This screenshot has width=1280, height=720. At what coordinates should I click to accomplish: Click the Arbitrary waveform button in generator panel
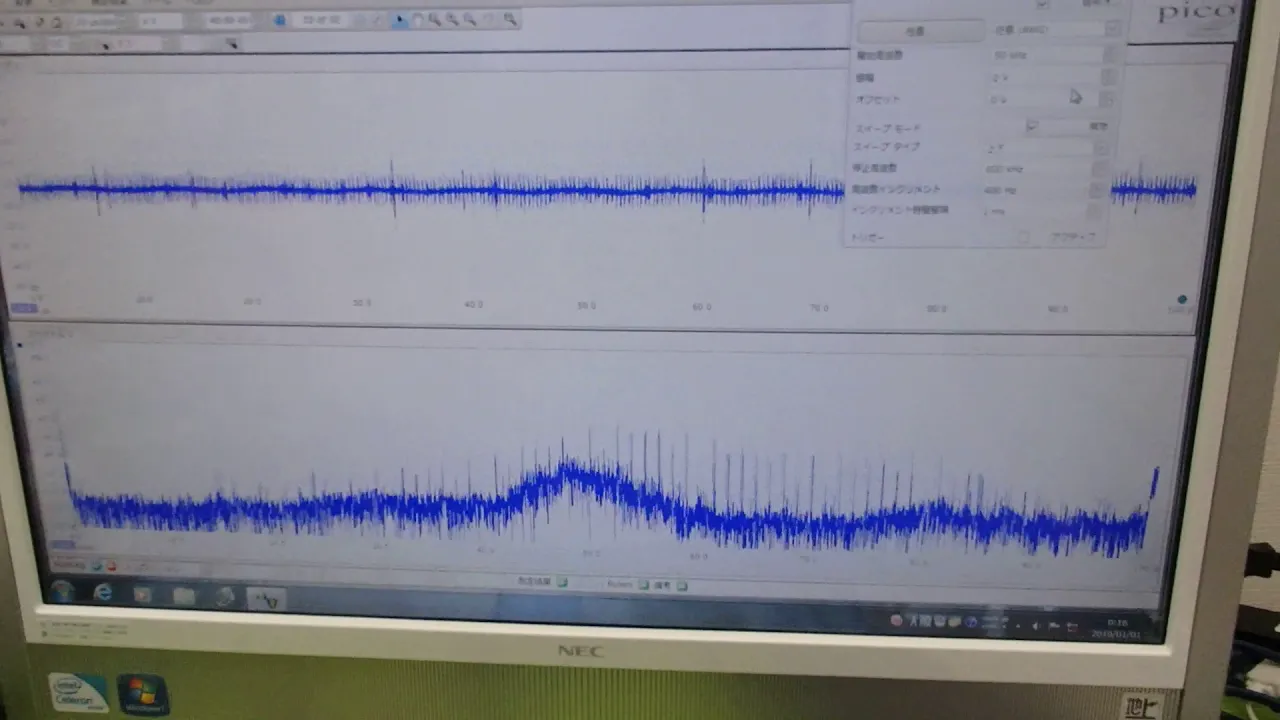click(x=921, y=31)
